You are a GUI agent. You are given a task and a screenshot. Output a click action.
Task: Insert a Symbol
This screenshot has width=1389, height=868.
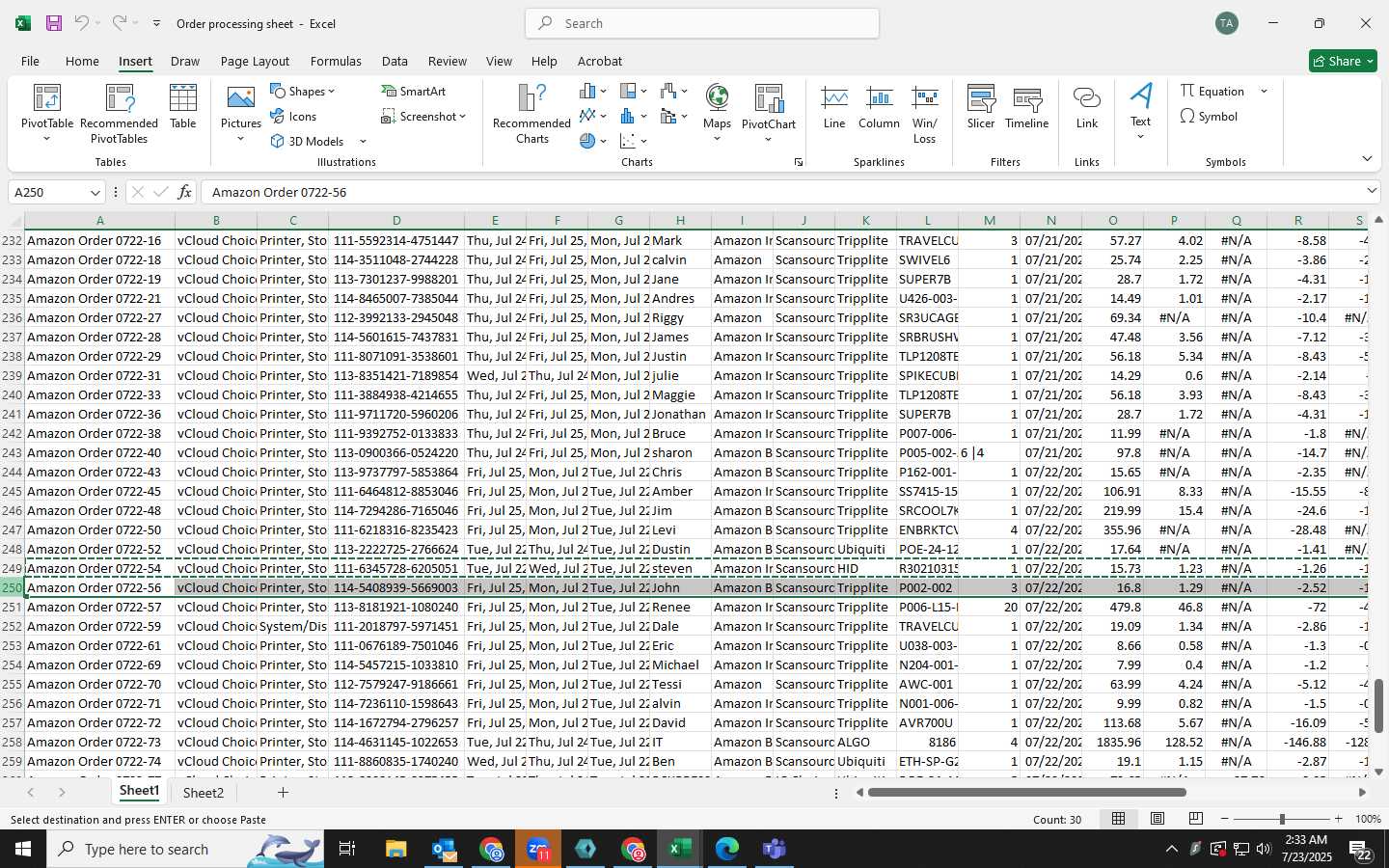(x=1209, y=116)
